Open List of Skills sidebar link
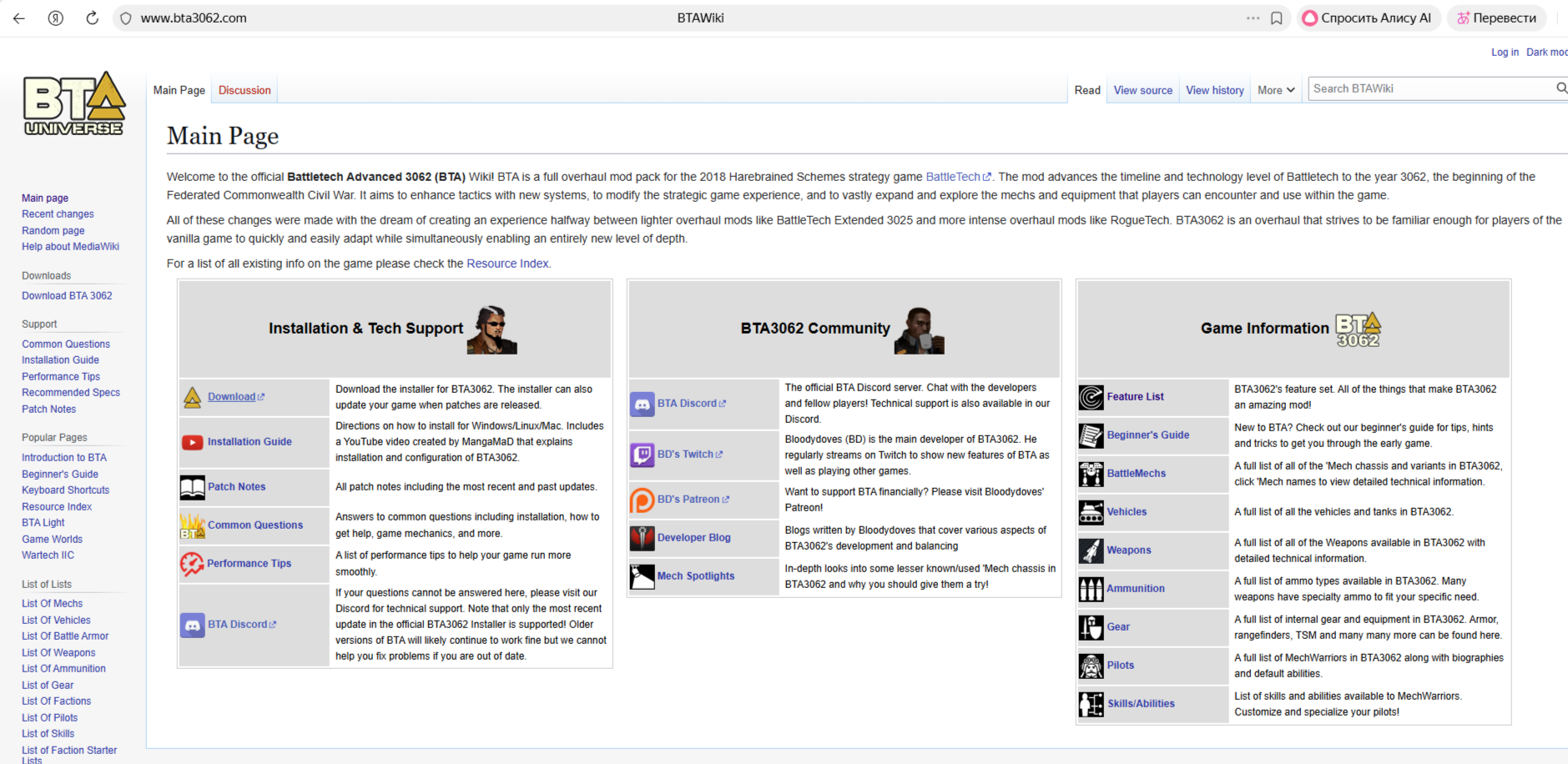Viewport: 1568px width, 764px height. pos(48,734)
